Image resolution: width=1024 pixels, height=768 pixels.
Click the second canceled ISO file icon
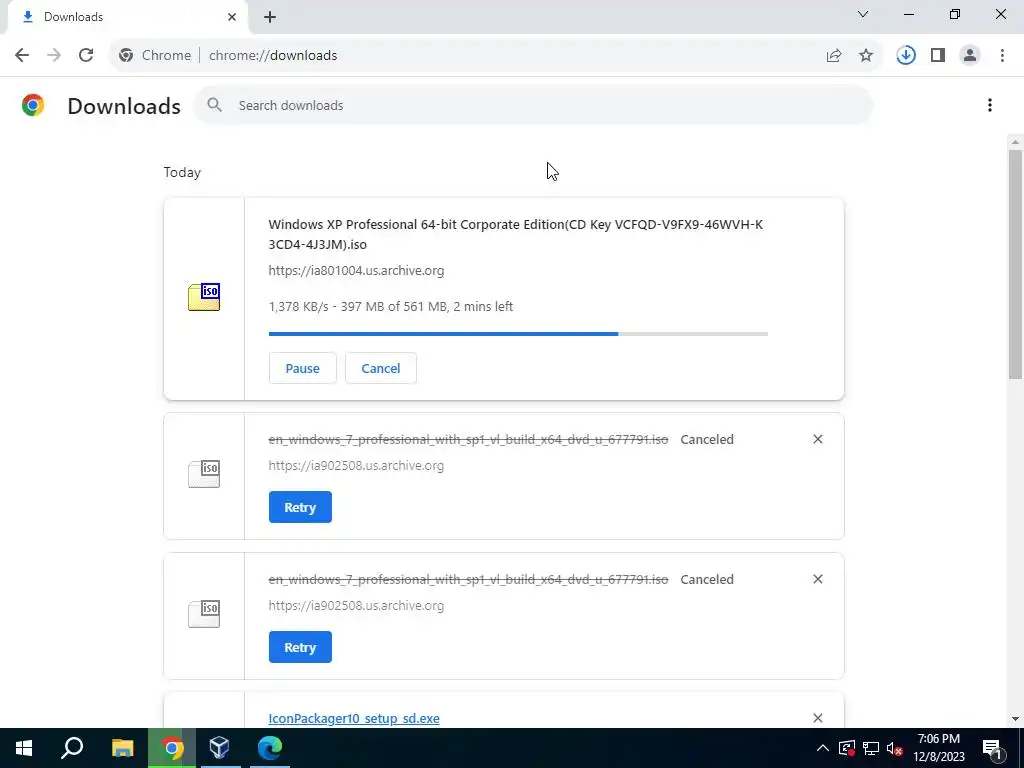pyautogui.click(x=204, y=614)
